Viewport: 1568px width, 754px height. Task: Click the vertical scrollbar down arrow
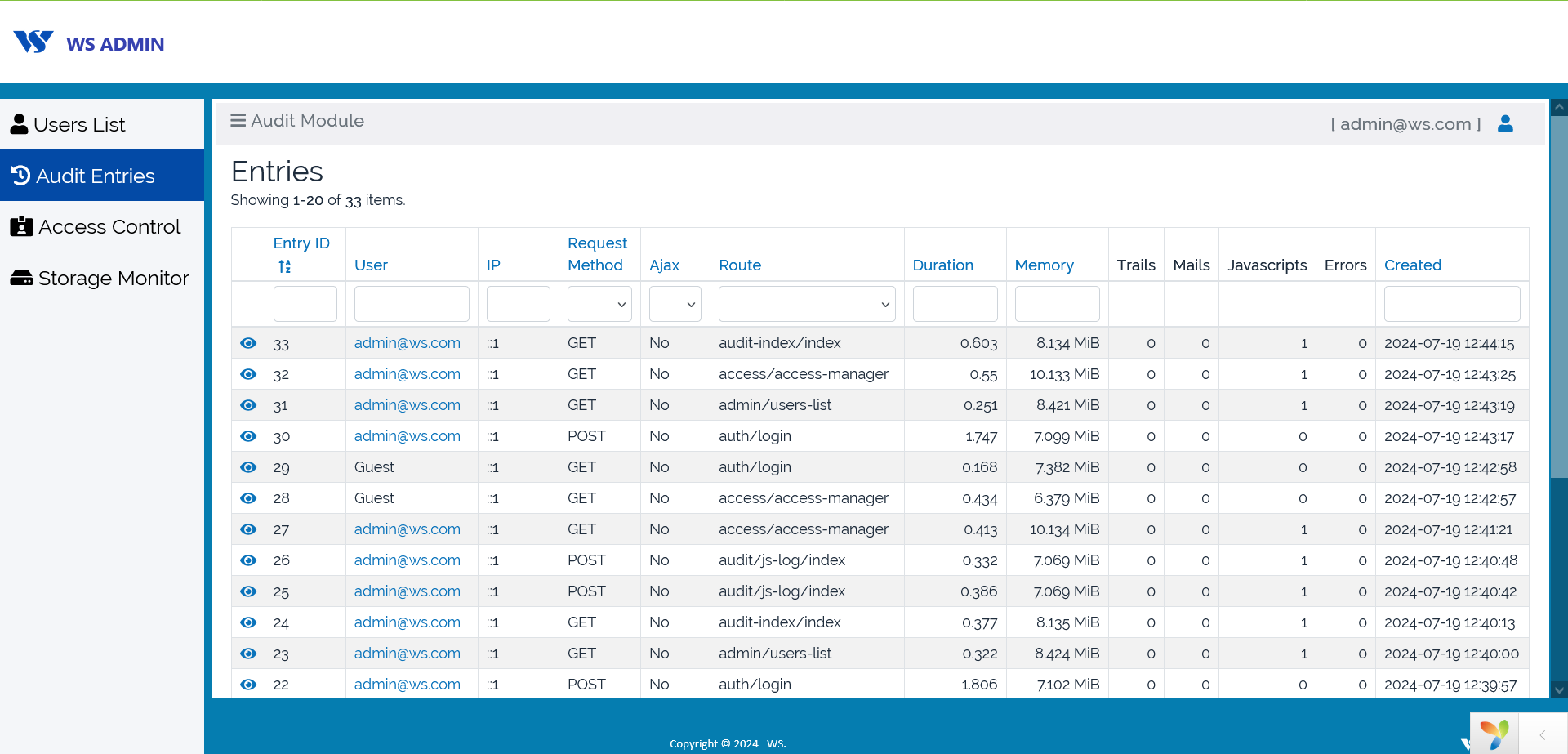(1559, 690)
